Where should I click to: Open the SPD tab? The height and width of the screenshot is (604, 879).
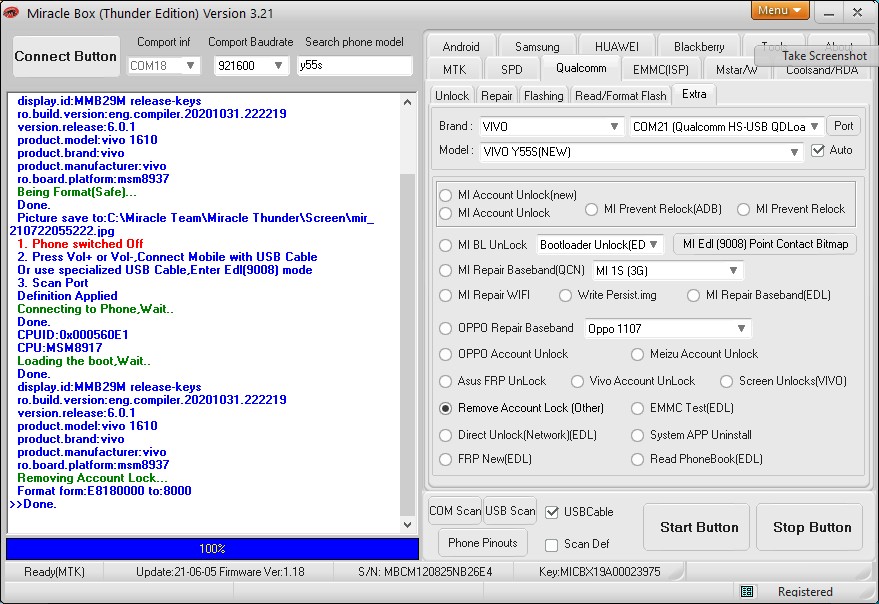click(512, 70)
